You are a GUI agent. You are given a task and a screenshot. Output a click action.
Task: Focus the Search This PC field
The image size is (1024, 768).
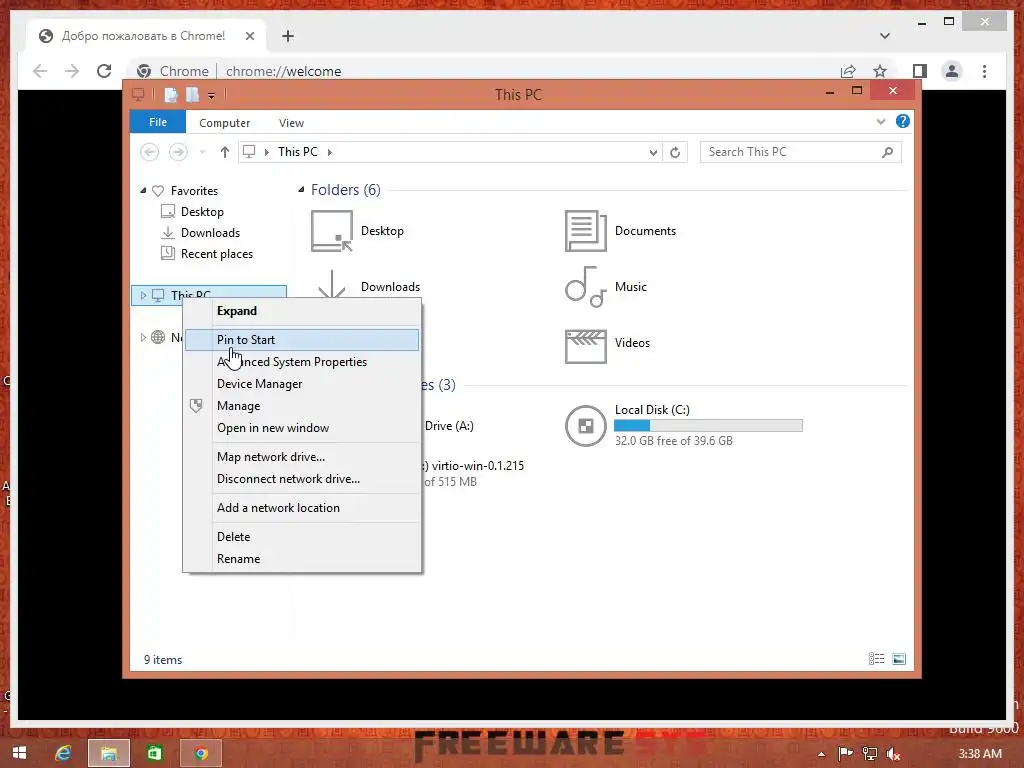click(801, 152)
